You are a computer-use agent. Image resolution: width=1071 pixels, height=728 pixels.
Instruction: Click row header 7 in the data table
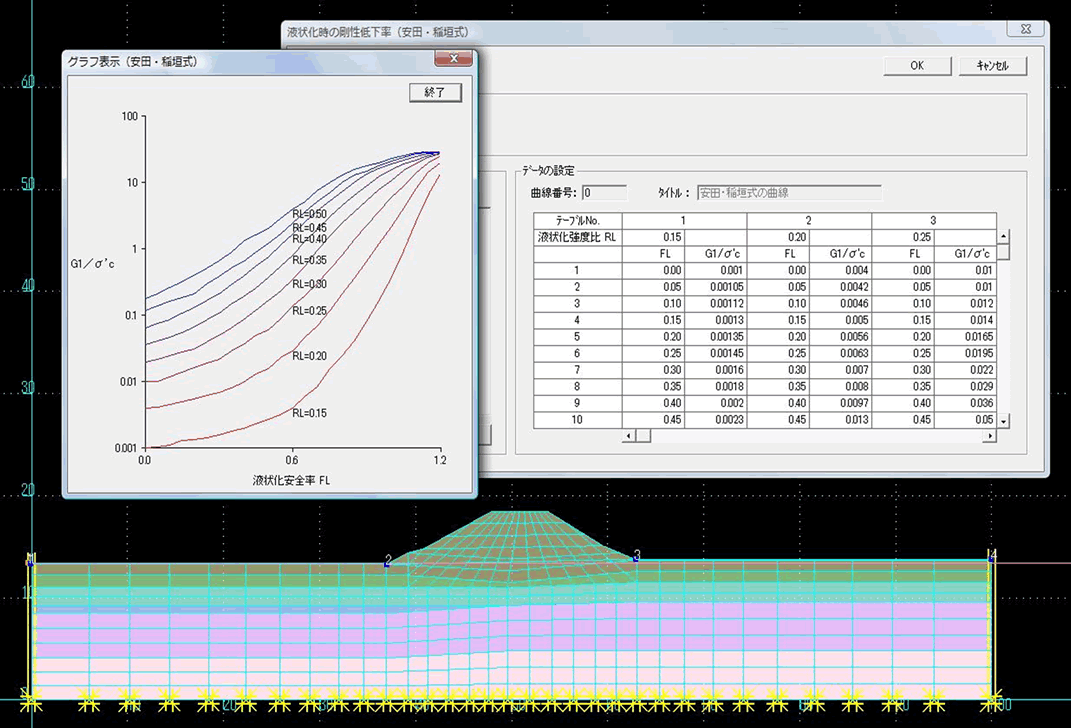click(x=577, y=370)
